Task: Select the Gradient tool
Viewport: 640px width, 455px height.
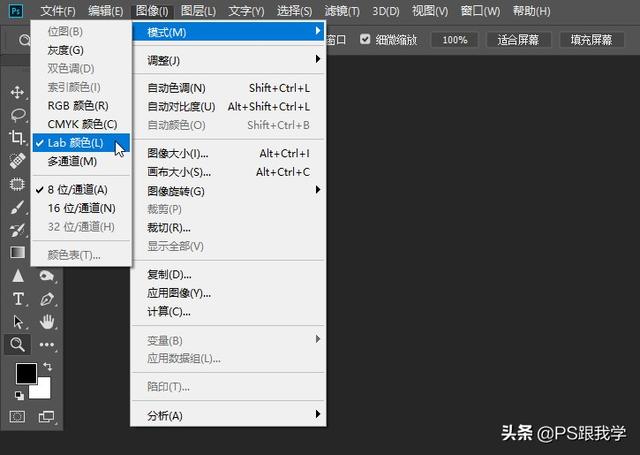Action: [x=17, y=253]
